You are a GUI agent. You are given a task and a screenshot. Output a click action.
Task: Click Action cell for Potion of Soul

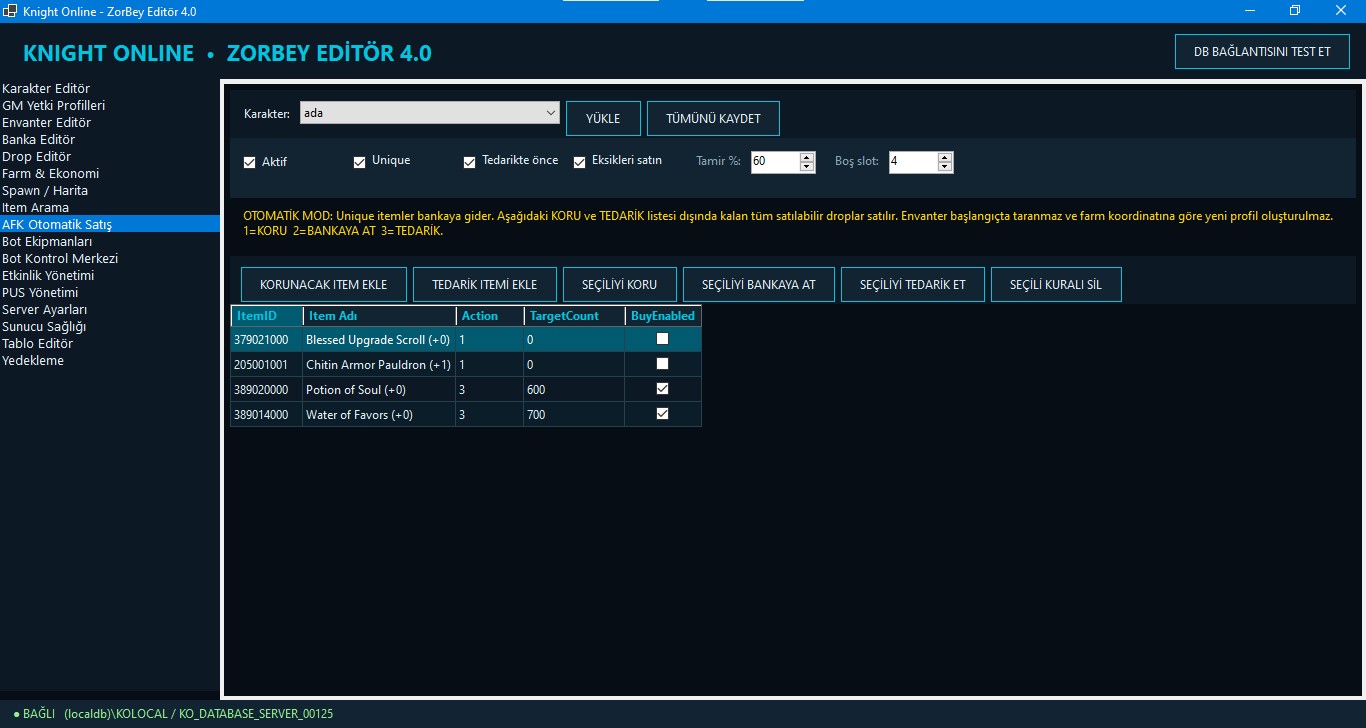coord(490,389)
